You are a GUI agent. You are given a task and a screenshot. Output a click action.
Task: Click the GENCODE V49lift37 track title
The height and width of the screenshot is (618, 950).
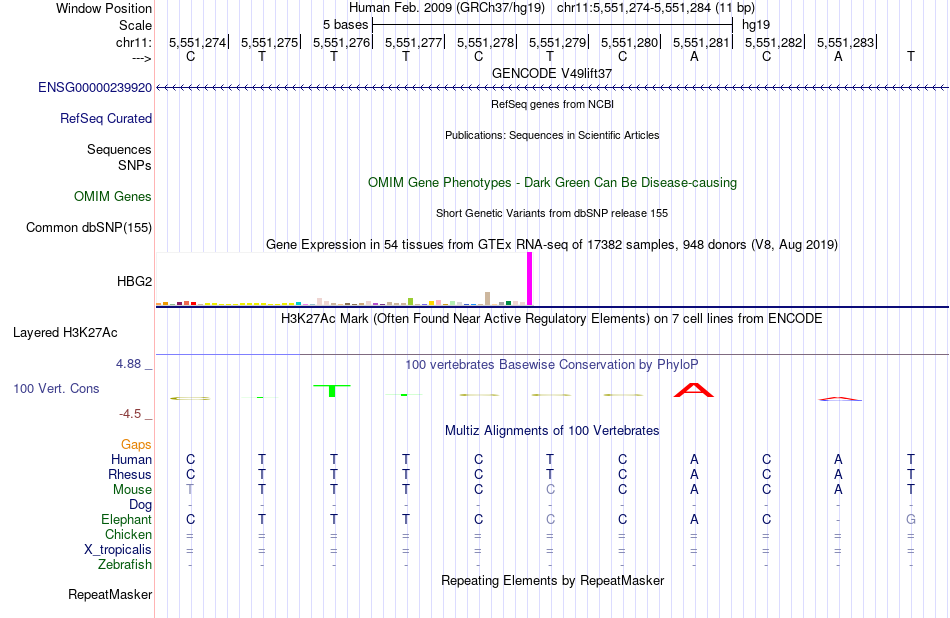(552, 73)
